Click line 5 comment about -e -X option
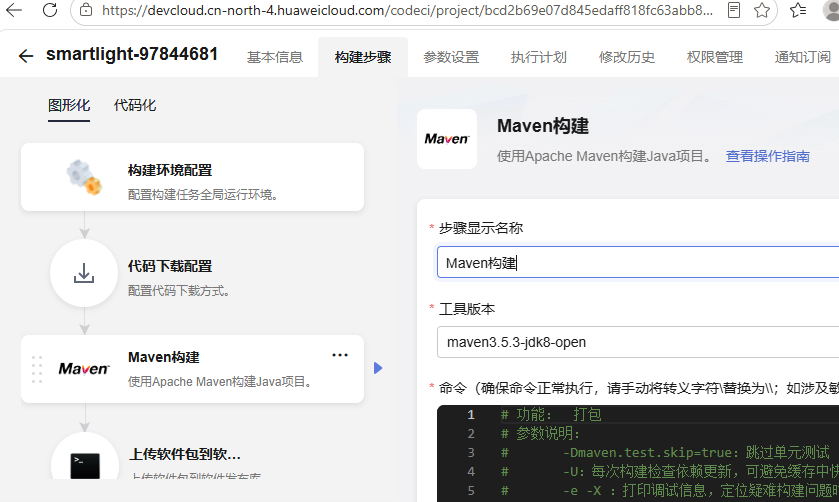839x502 pixels. click(x=669, y=490)
